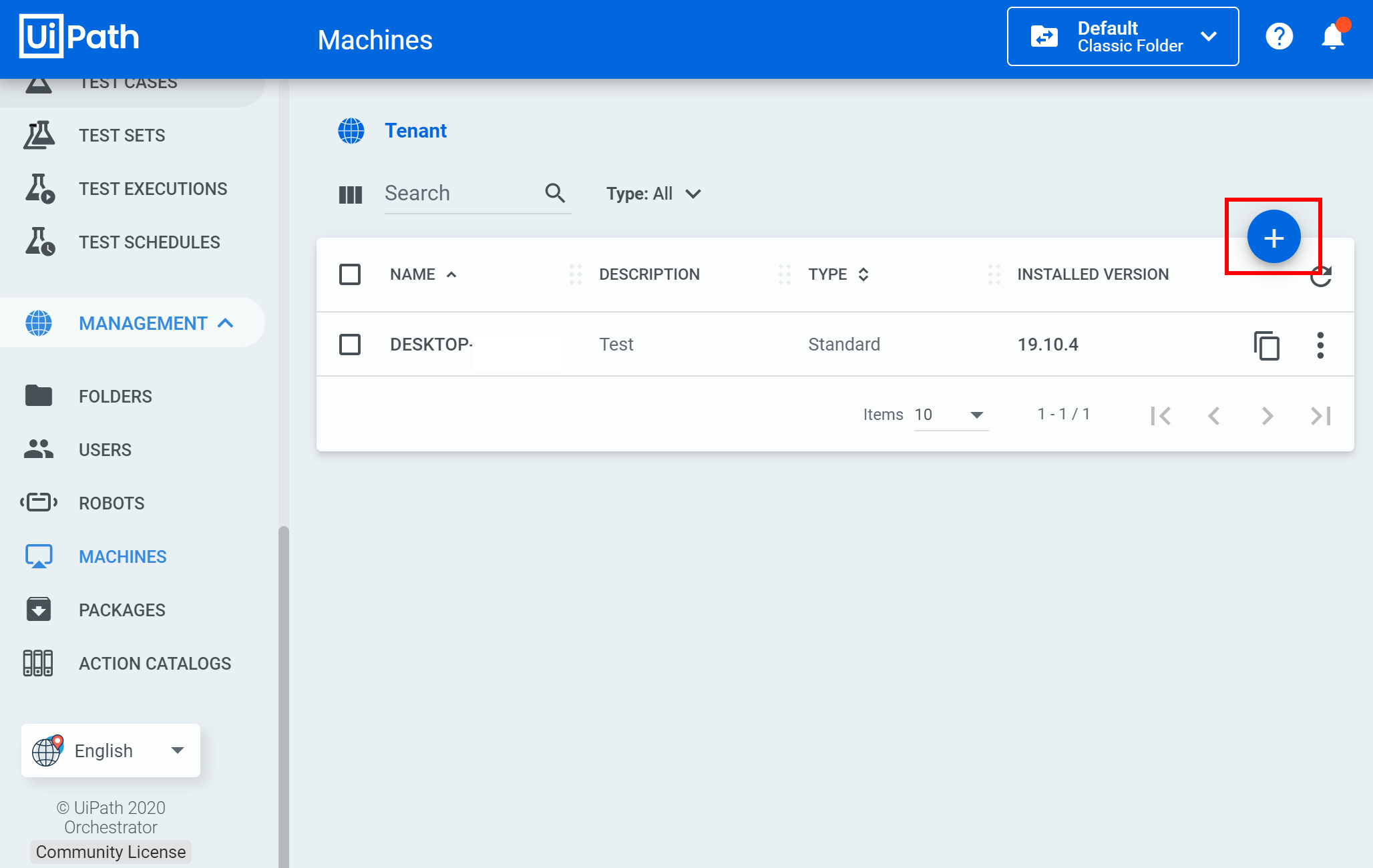The image size is (1373, 868).
Task: Click the columns toggle icon beside Search
Action: coord(351,194)
